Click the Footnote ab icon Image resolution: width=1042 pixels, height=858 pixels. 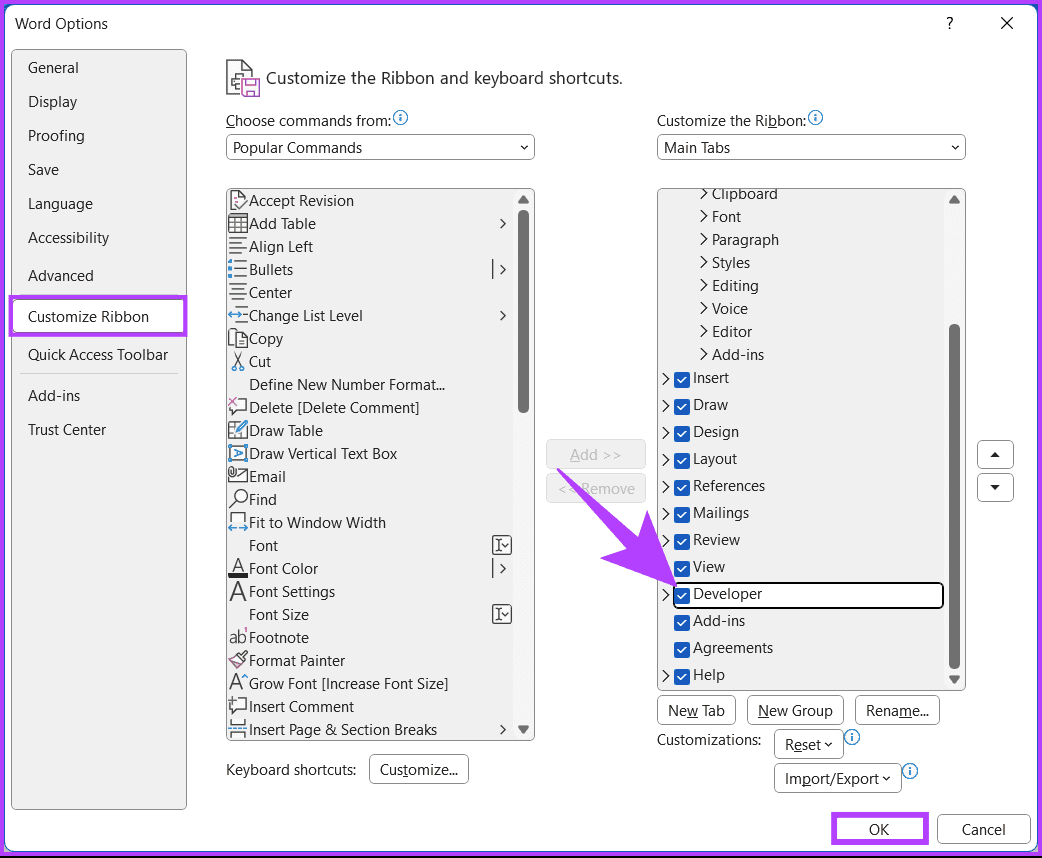tap(238, 637)
